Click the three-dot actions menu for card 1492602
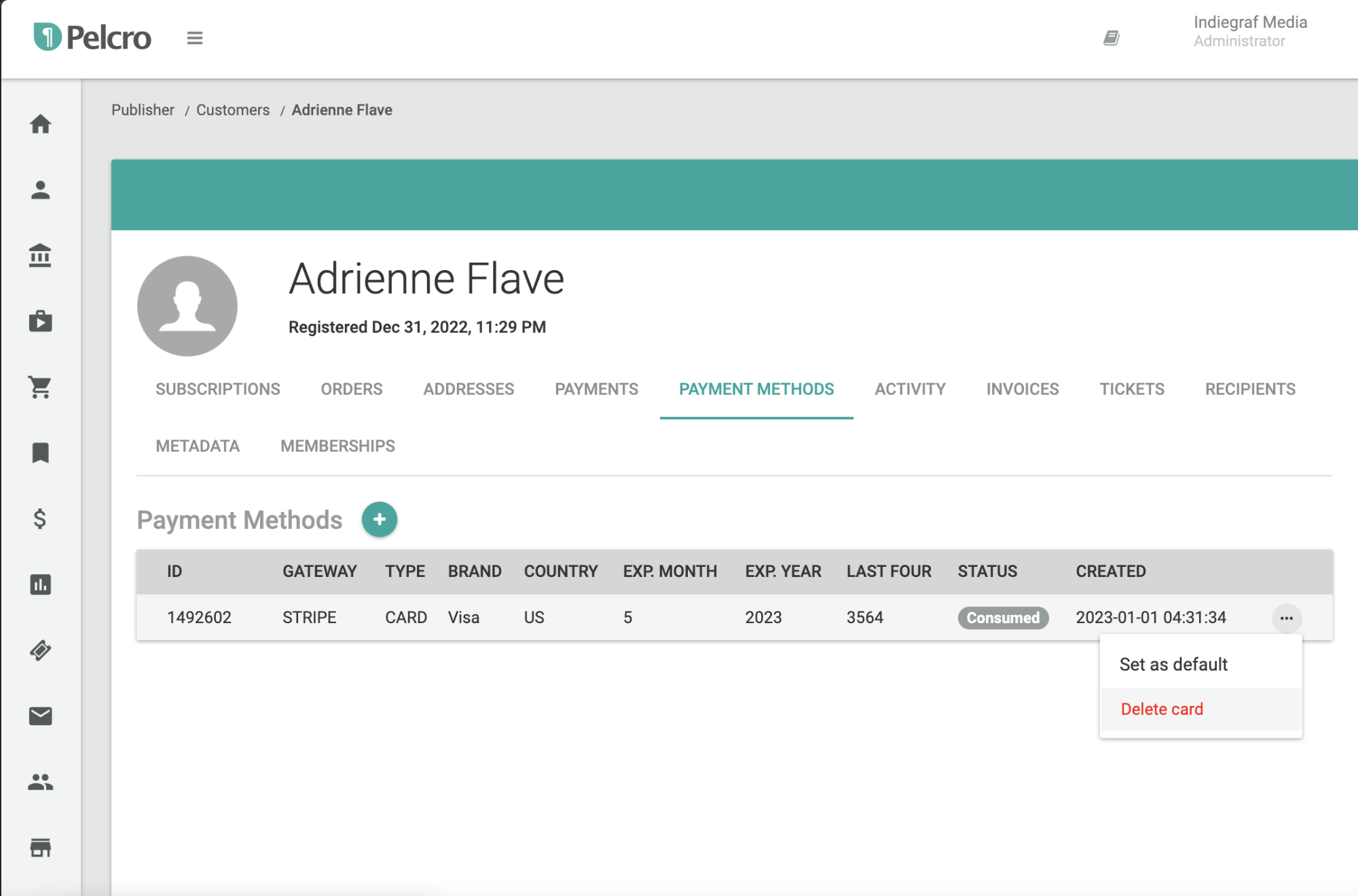The width and height of the screenshot is (1358, 896). [x=1286, y=618]
